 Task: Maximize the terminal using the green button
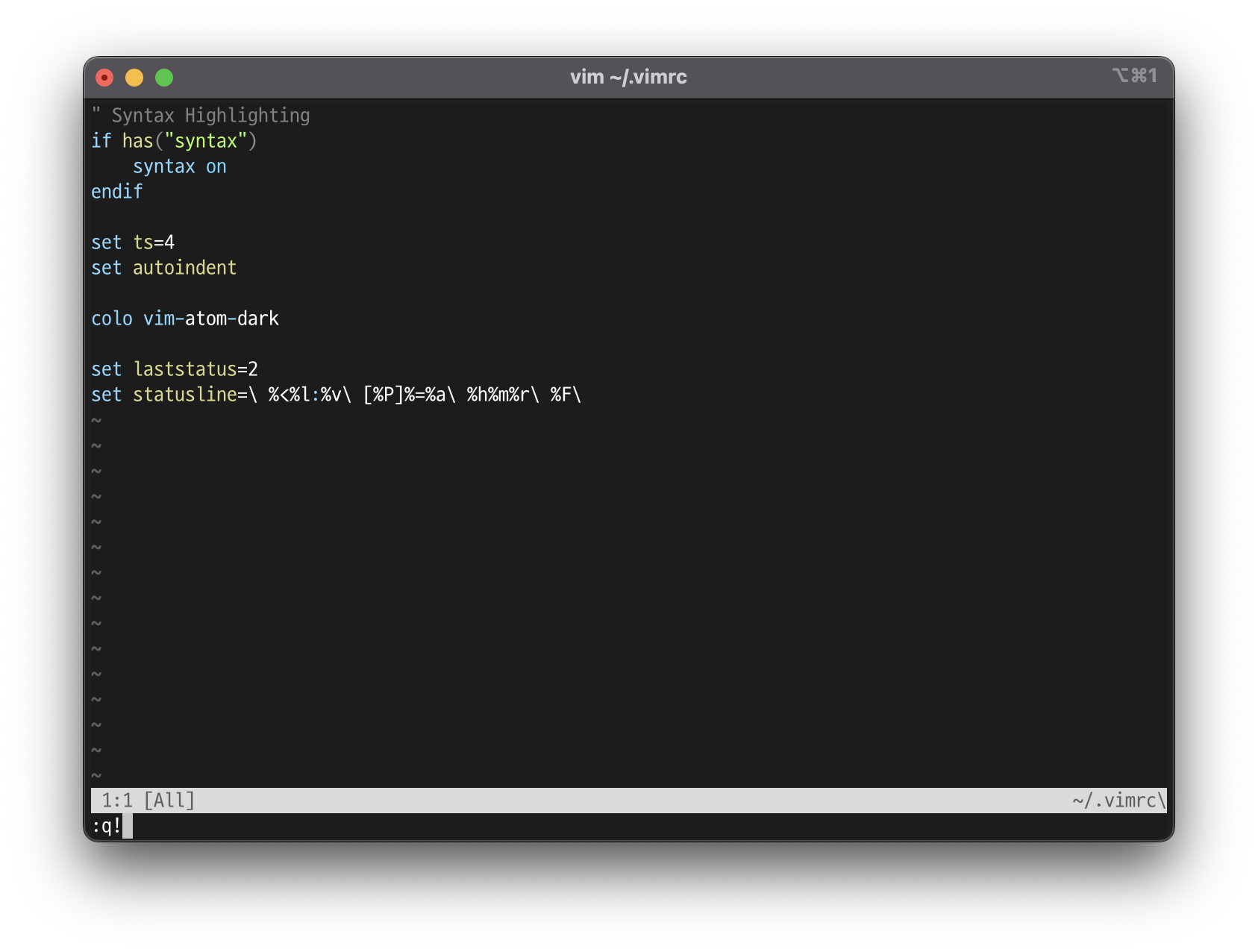[164, 78]
